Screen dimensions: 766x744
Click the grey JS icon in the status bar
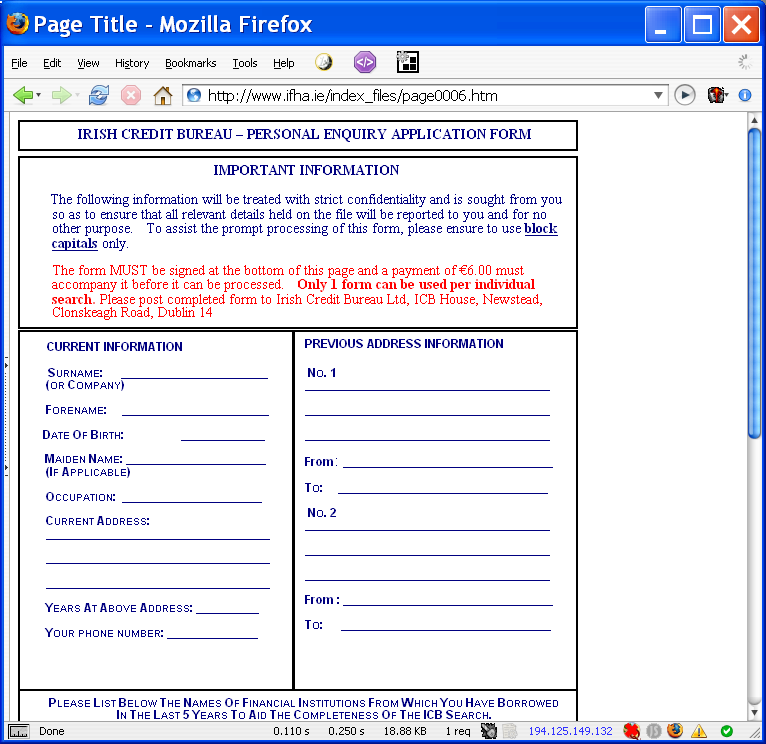pos(654,731)
